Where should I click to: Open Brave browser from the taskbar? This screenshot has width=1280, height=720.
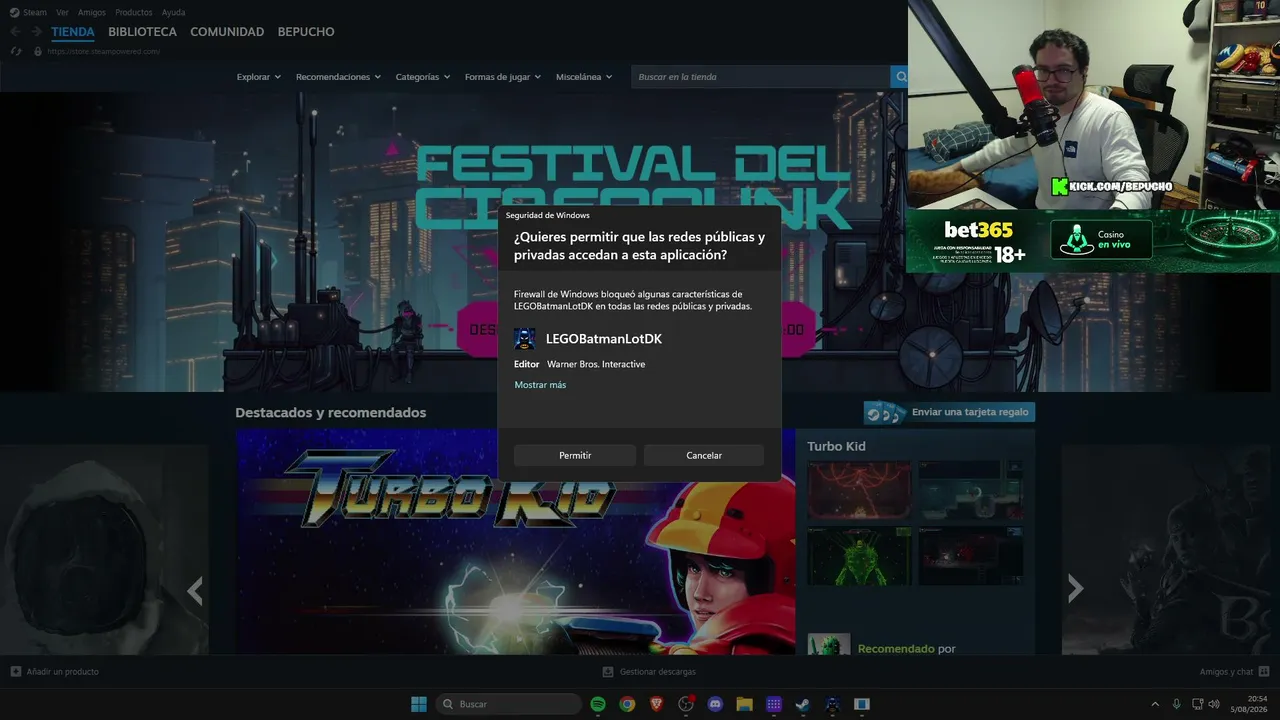pyautogui.click(x=657, y=704)
